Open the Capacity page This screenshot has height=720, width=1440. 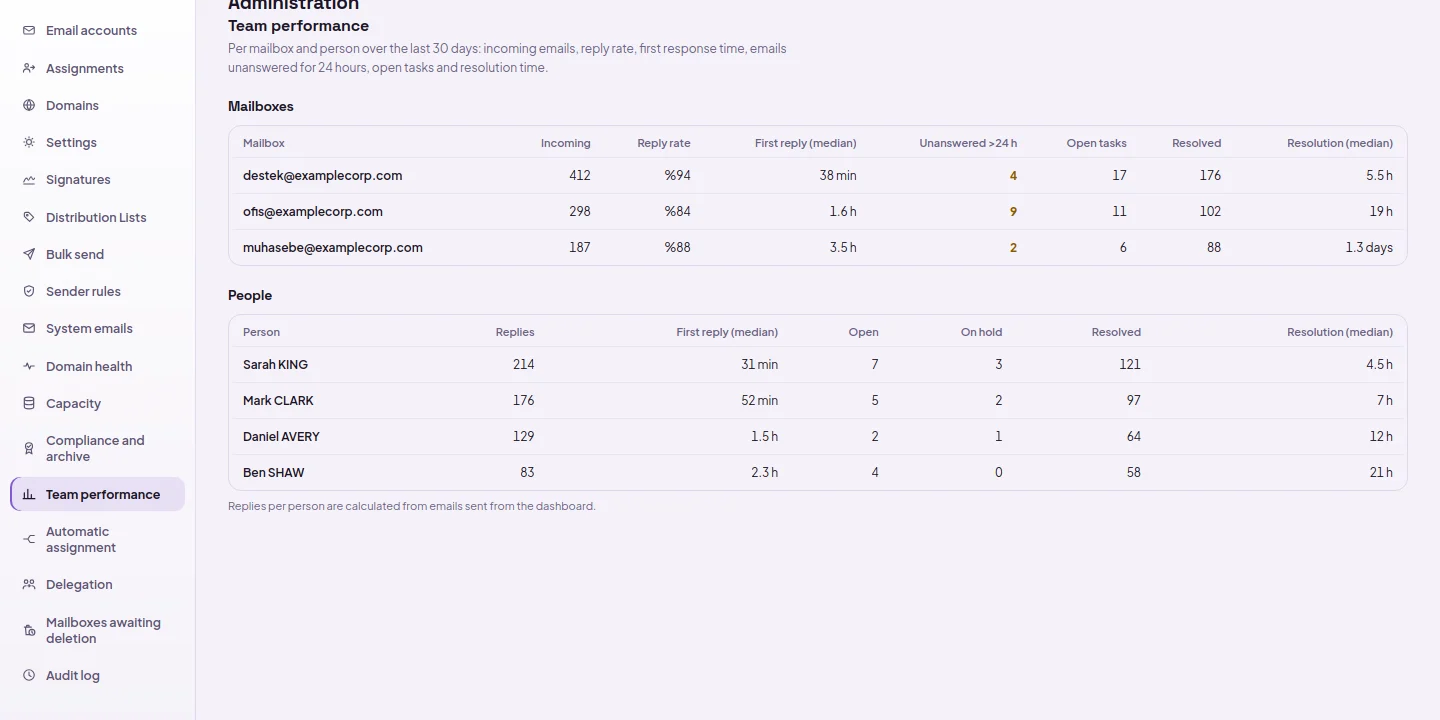tap(97, 403)
